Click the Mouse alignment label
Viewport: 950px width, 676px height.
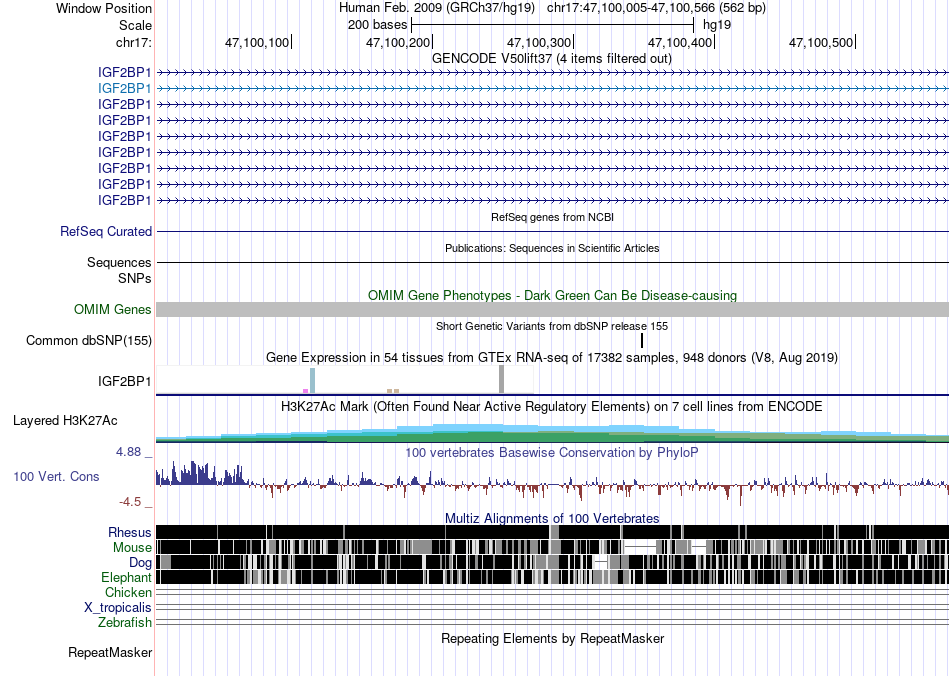click(132, 548)
